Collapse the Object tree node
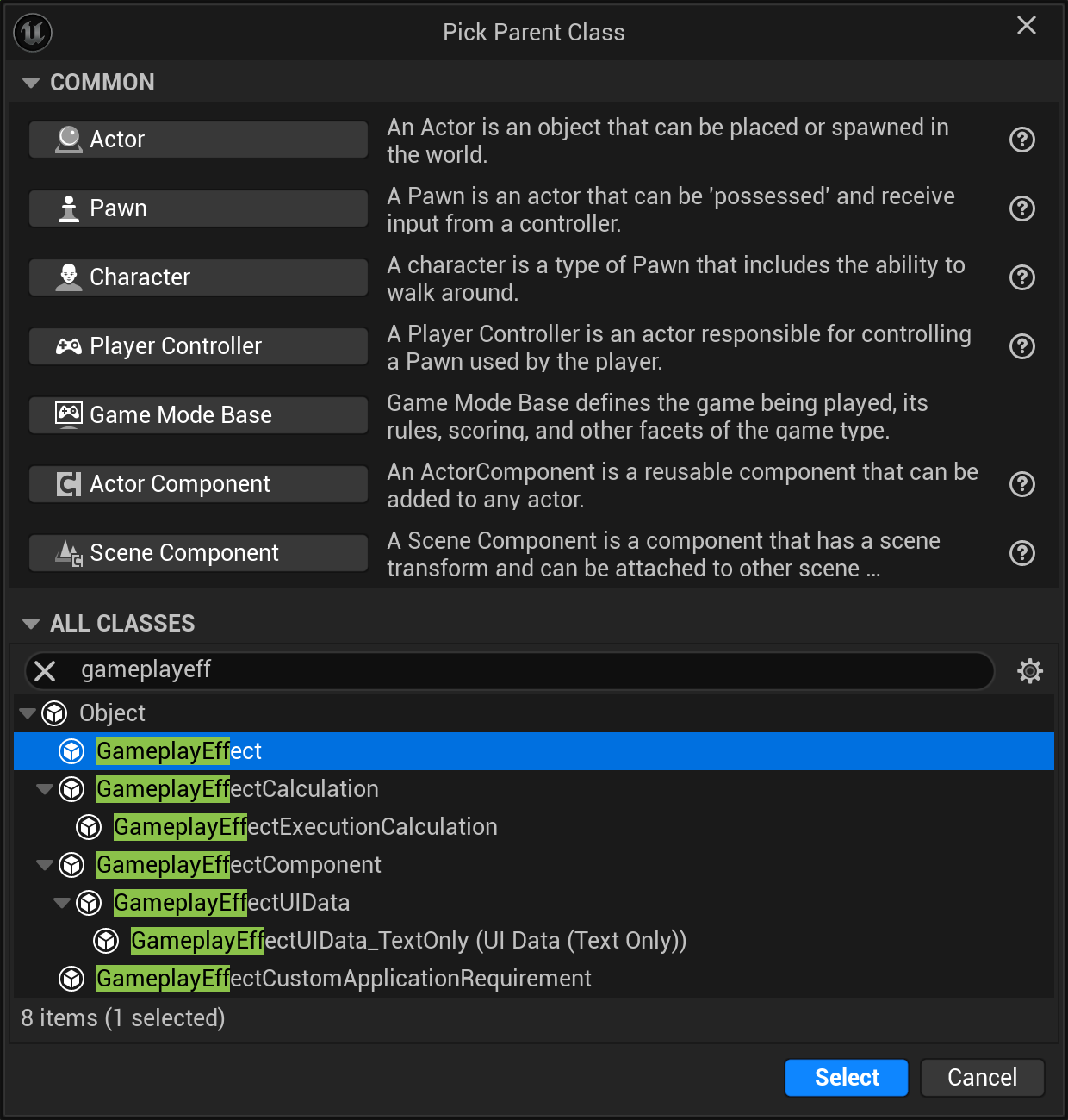This screenshot has width=1068, height=1120. pyautogui.click(x=28, y=713)
